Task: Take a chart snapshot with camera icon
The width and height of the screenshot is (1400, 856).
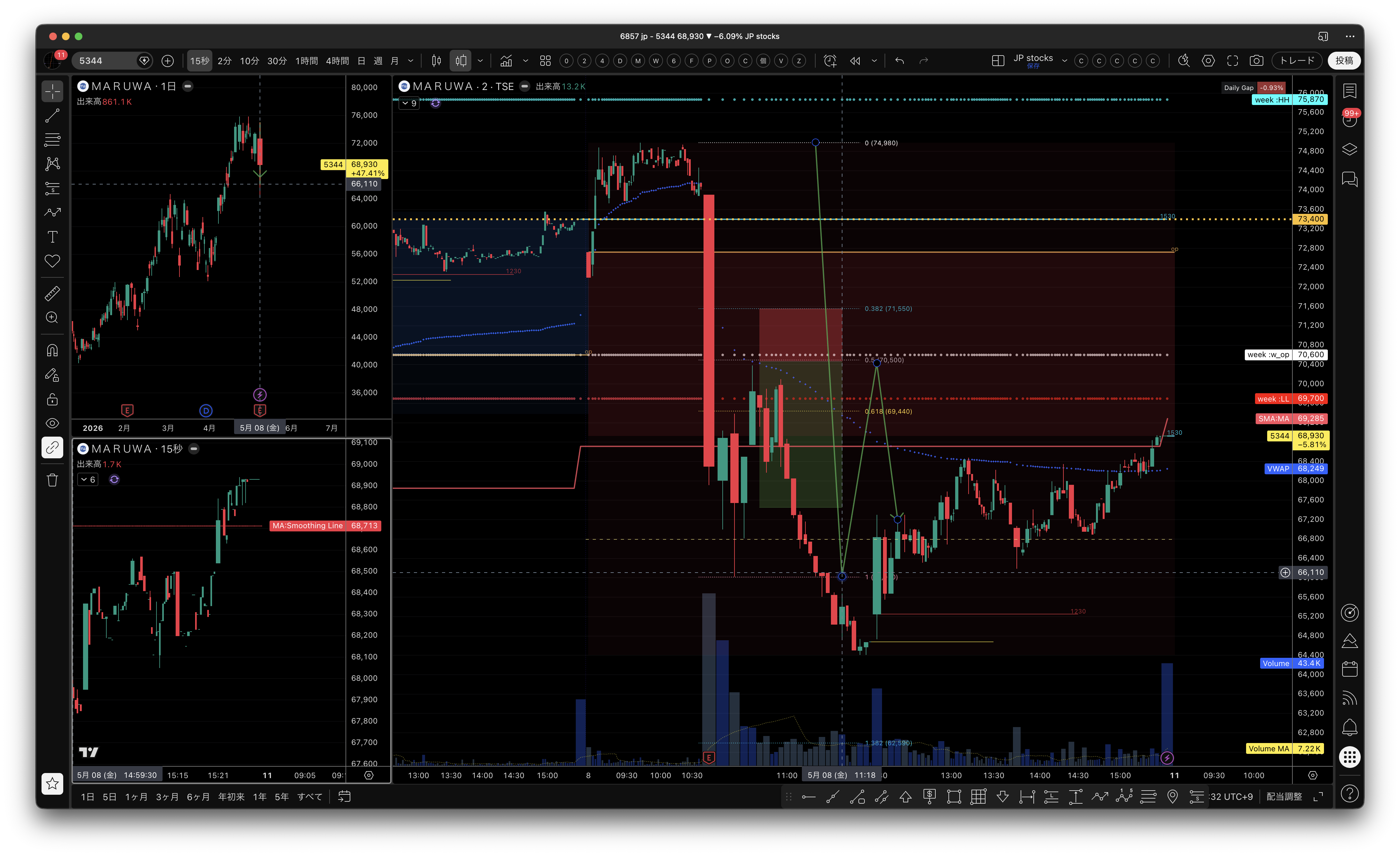Action: [1256, 61]
